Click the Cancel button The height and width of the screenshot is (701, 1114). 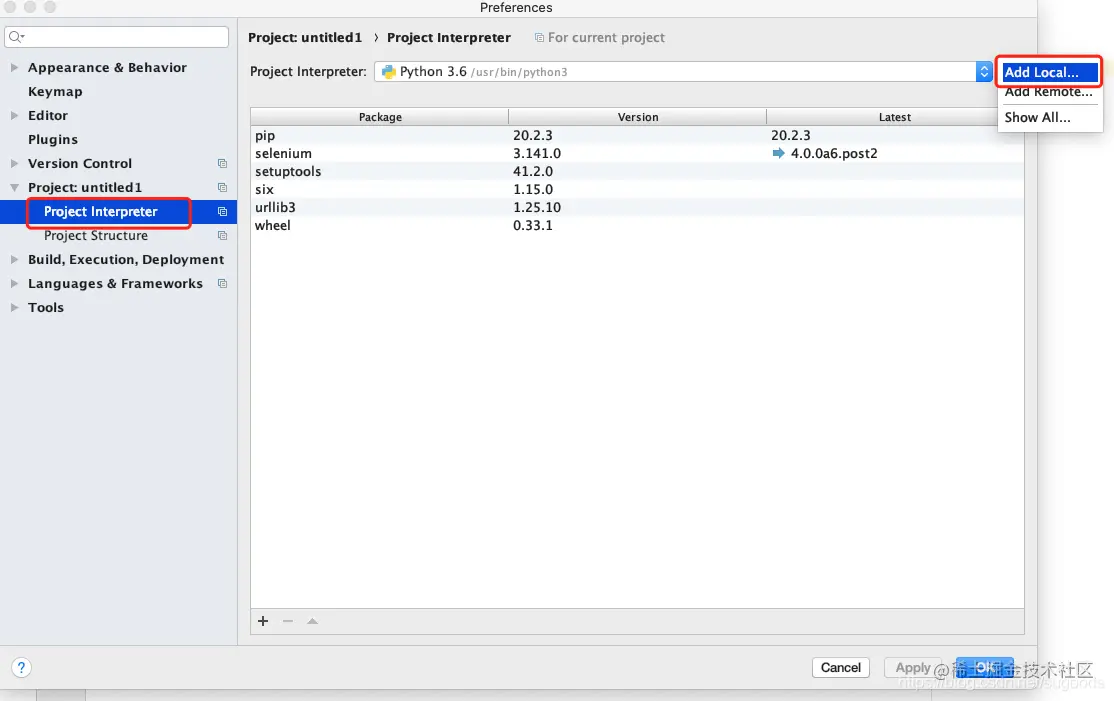point(840,668)
